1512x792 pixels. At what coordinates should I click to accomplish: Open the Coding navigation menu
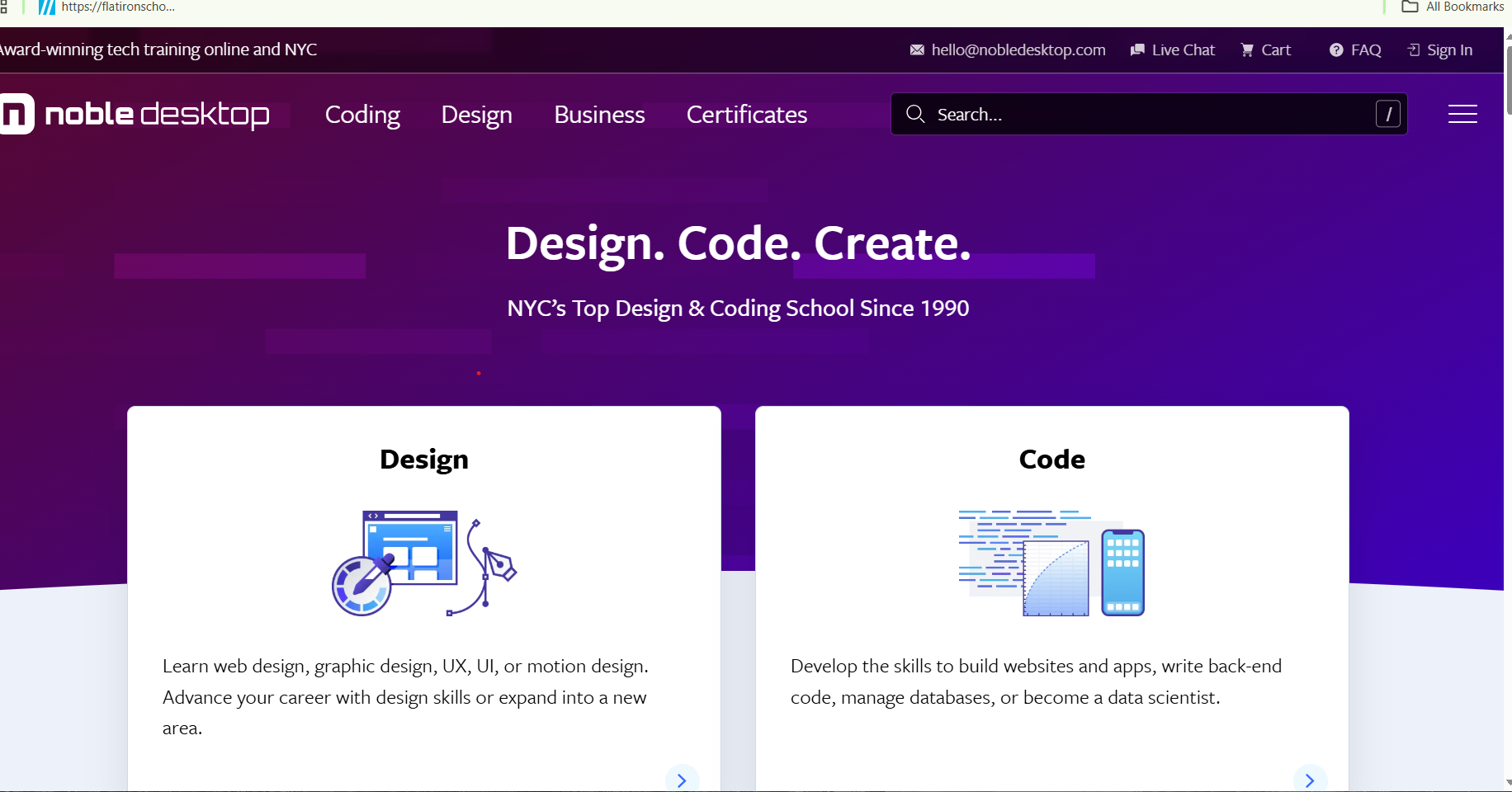tap(362, 115)
